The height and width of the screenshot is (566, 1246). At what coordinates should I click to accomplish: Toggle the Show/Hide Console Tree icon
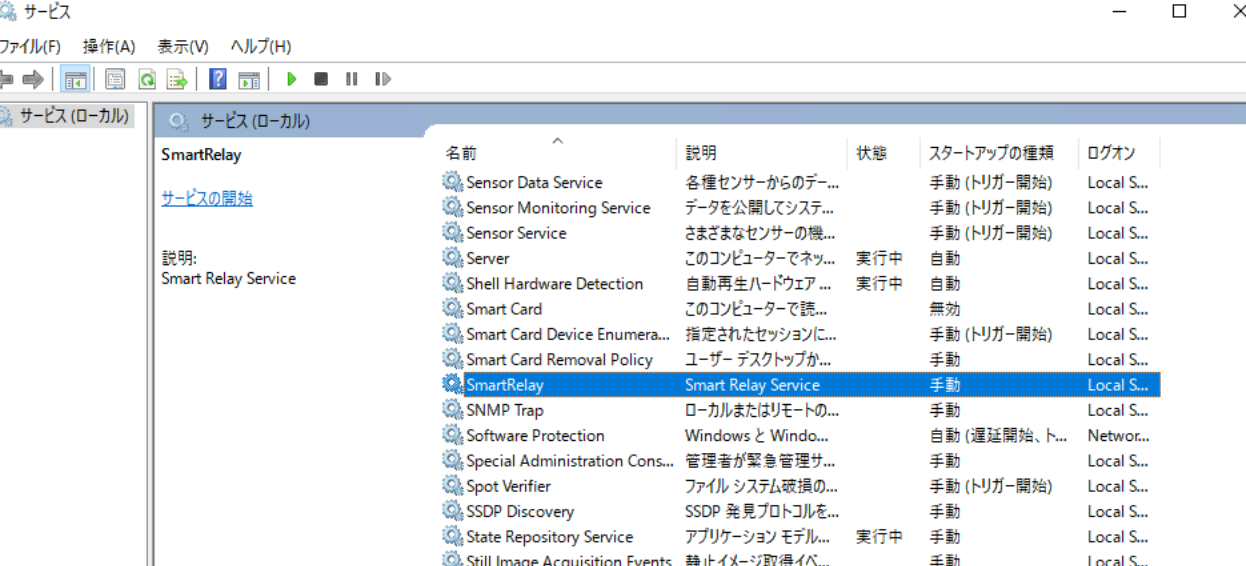pyautogui.click(x=75, y=79)
